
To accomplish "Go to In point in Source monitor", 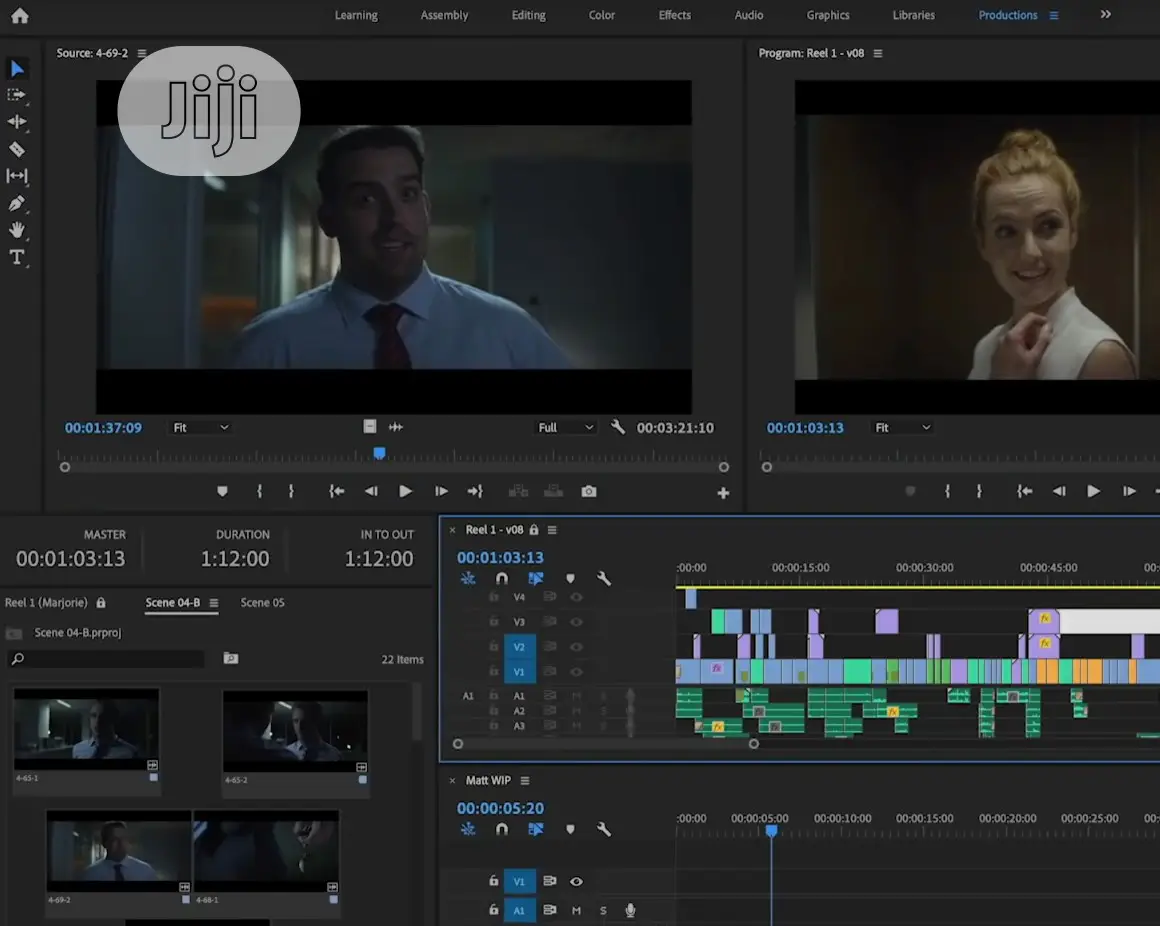I will 337,491.
